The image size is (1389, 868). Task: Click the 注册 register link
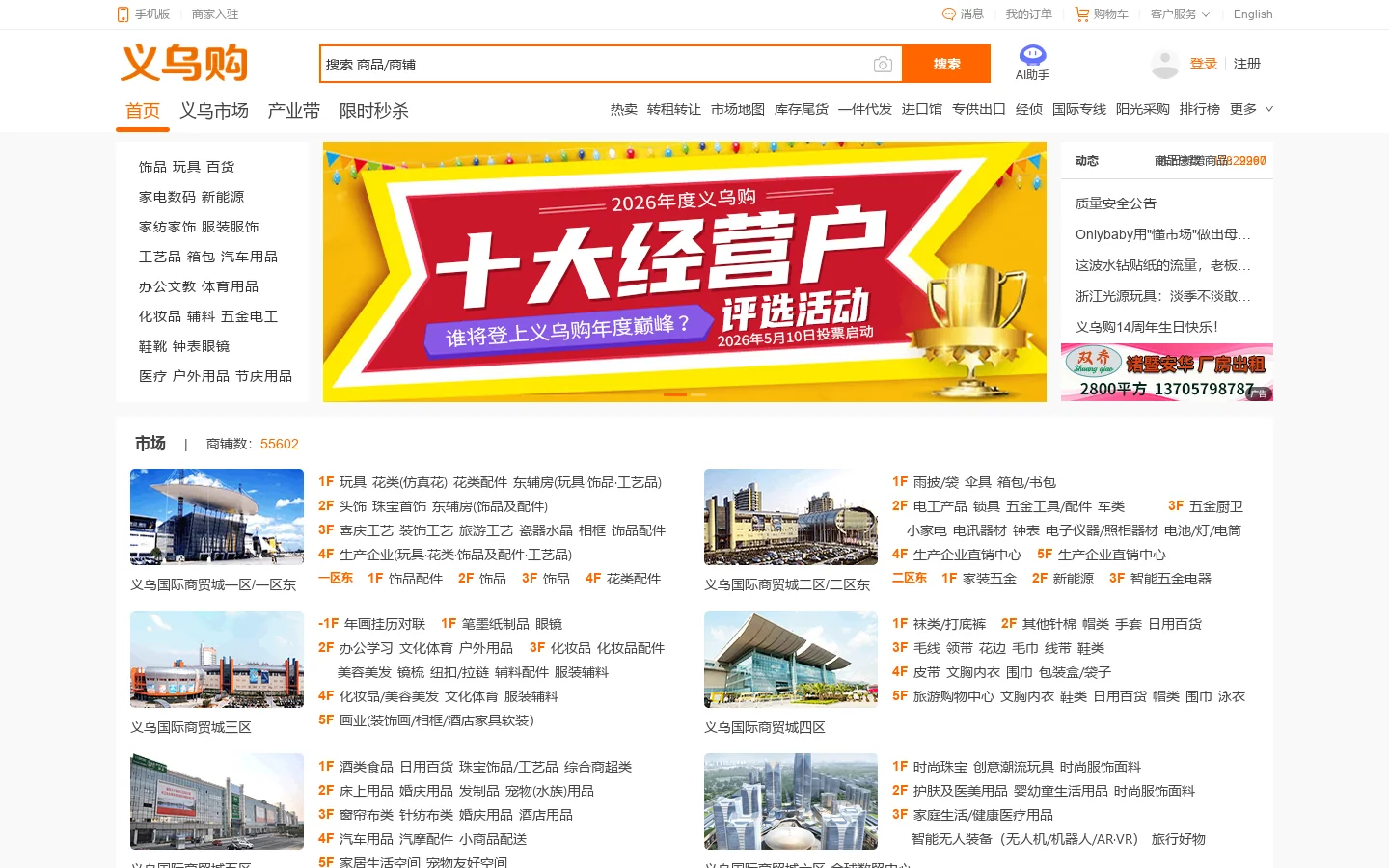pyautogui.click(x=1247, y=64)
